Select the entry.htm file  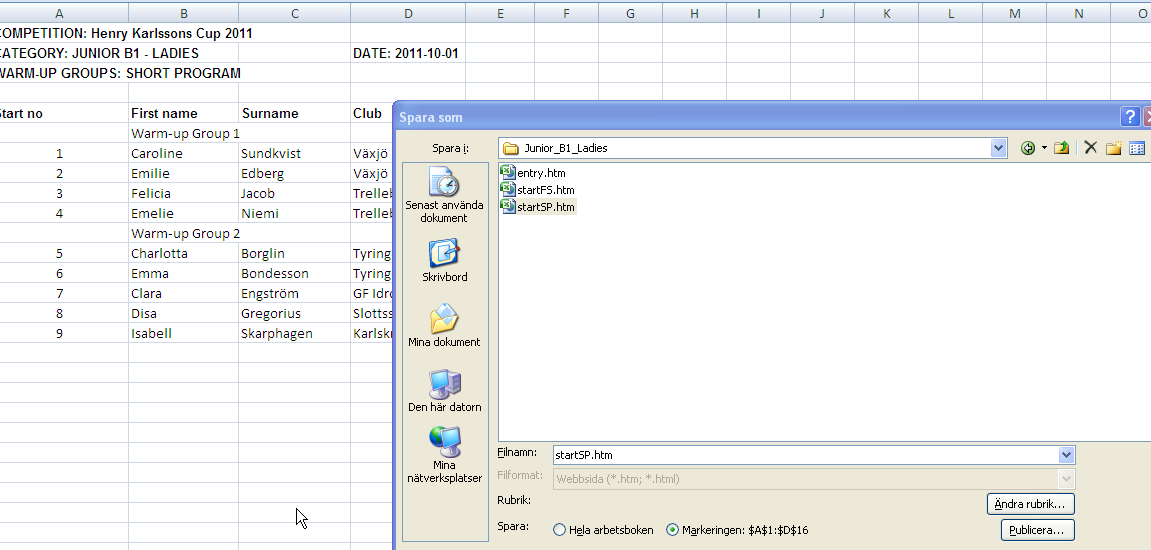tap(533, 173)
